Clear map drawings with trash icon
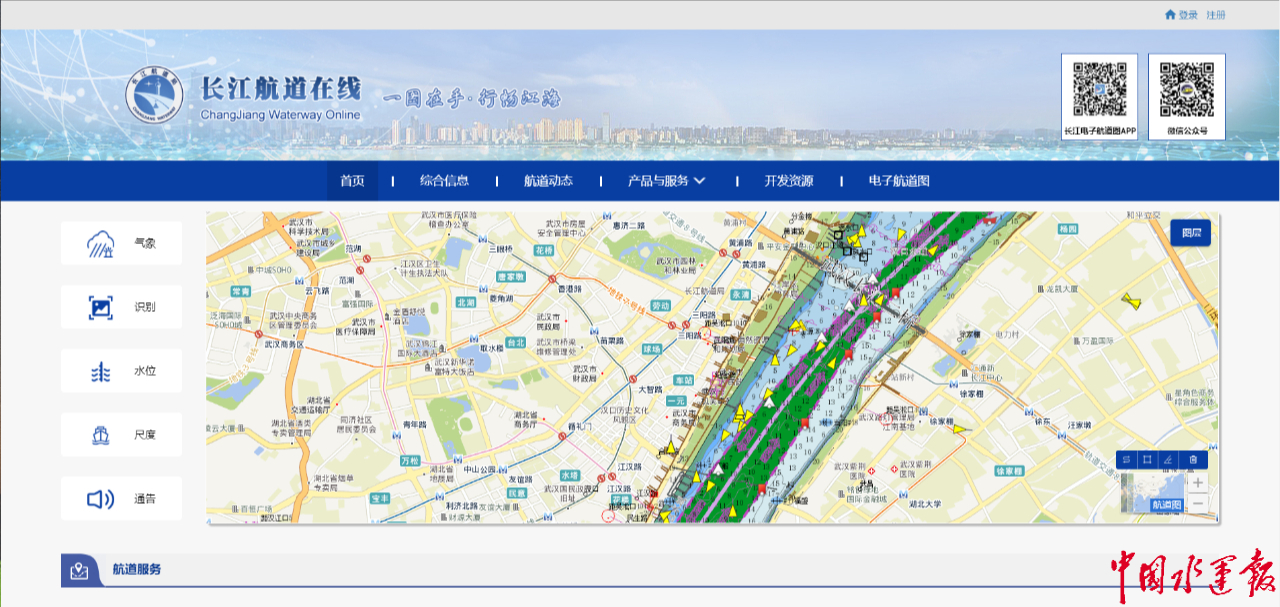Screen dimensions: 1280x607 pyautogui.click(x=1193, y=460)
